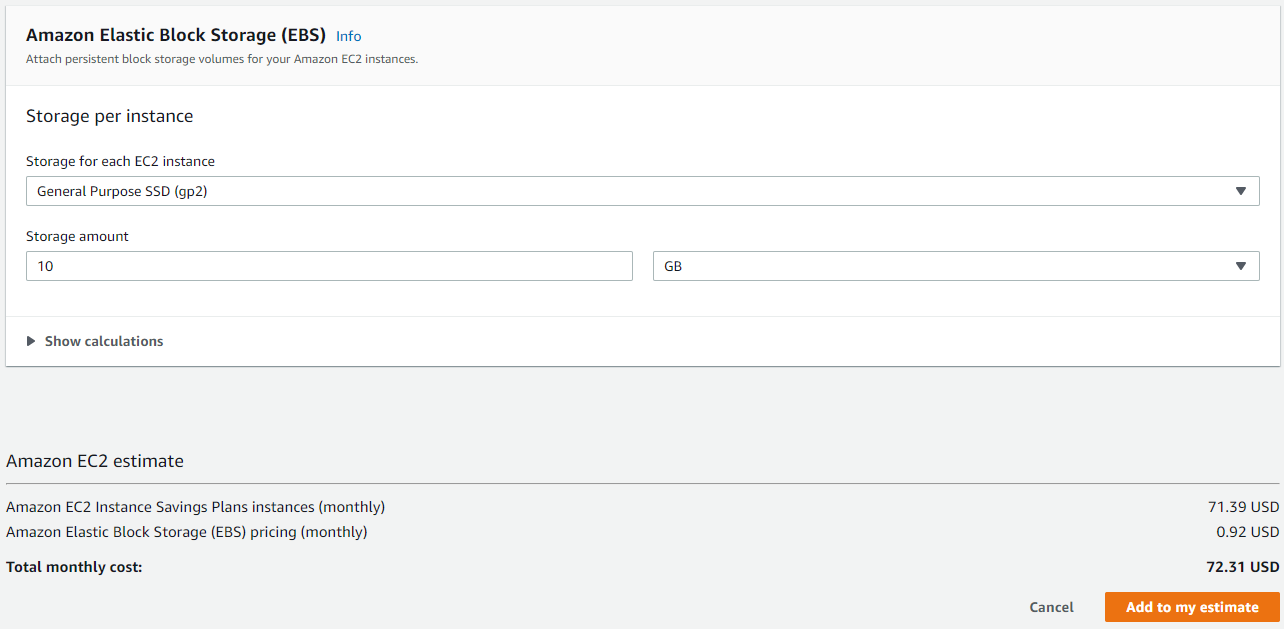Click the Storage amount label
This screenshot has width=1284, height=629.
click(x=77, y=237)
